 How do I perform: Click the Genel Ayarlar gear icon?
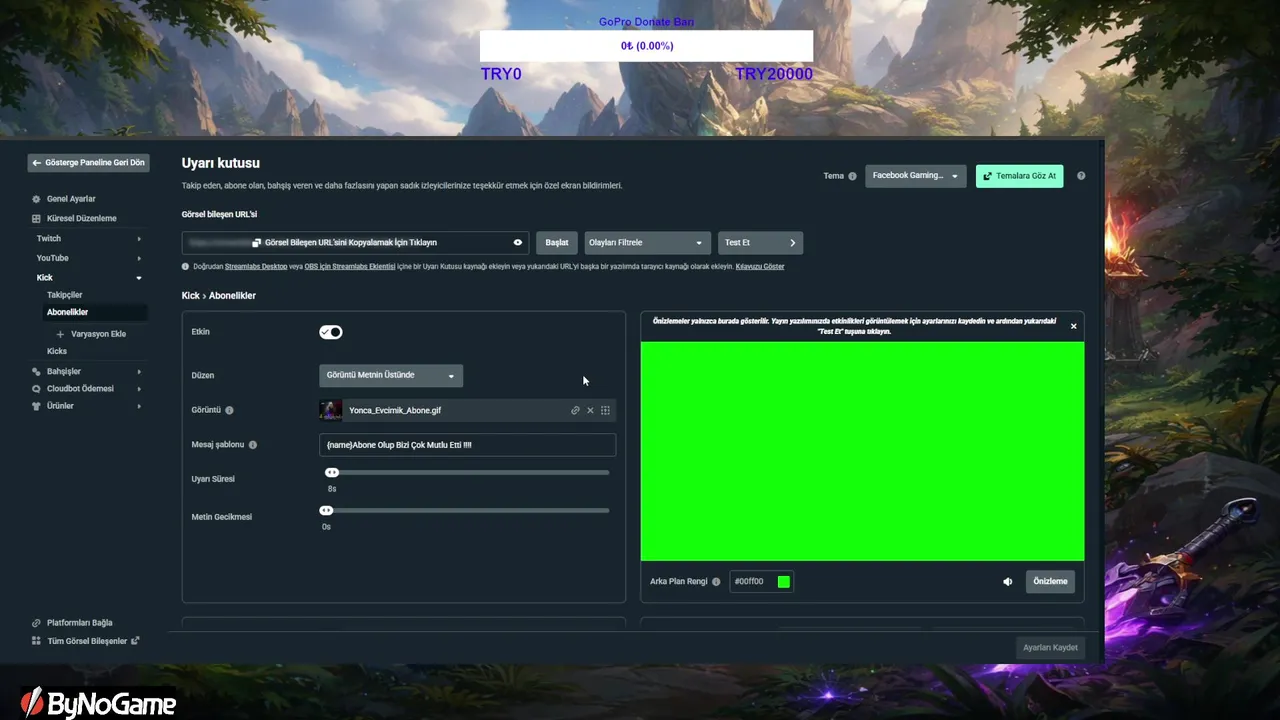click(36, 199)
